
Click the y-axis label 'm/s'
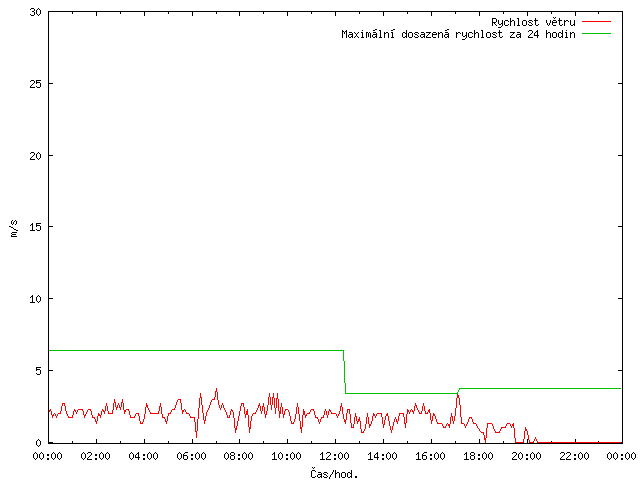(x=14, y=228)
